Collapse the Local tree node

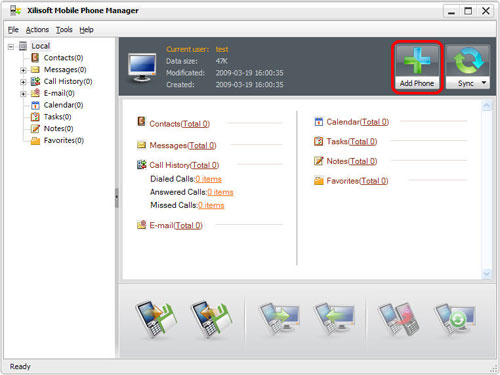tap(11, 46)
